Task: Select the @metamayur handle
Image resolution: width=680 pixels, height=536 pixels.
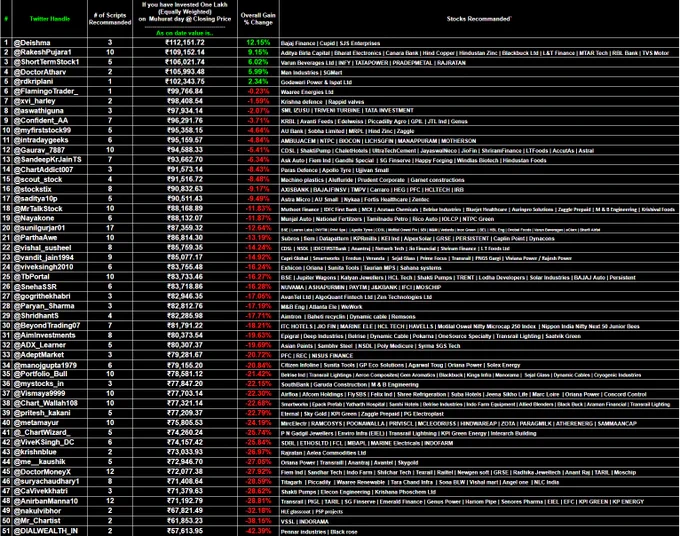Action: (x=36, y=423)
